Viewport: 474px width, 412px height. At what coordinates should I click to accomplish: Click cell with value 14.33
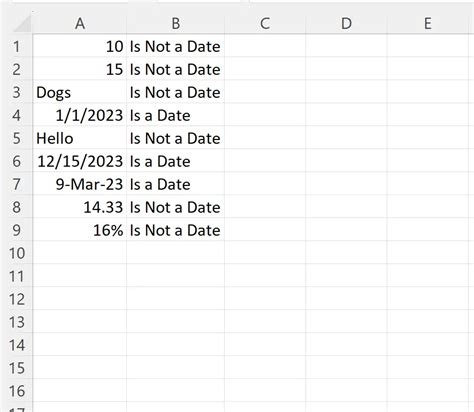80,207
